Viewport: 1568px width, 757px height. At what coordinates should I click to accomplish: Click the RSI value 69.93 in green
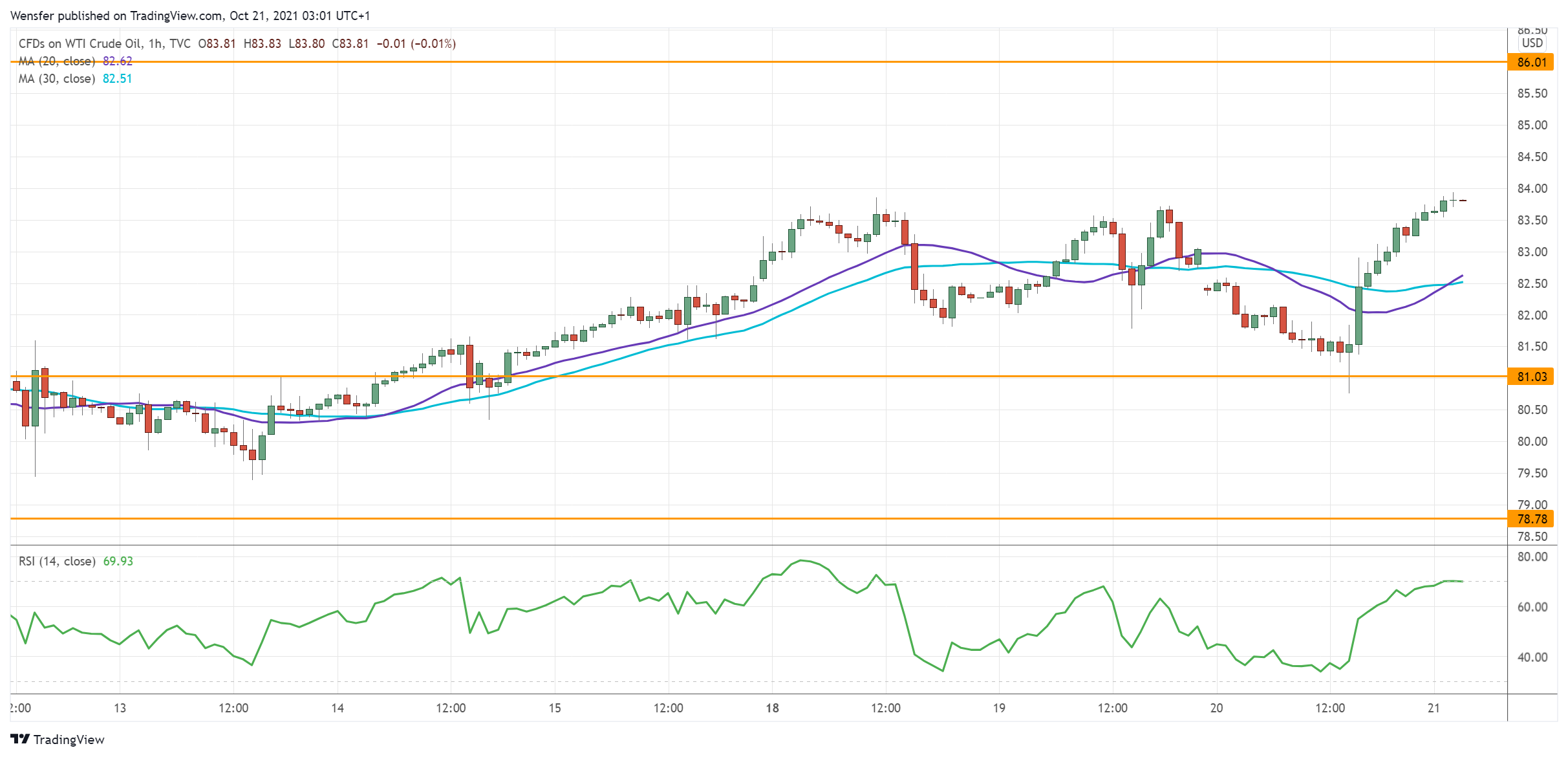[118, 561]
